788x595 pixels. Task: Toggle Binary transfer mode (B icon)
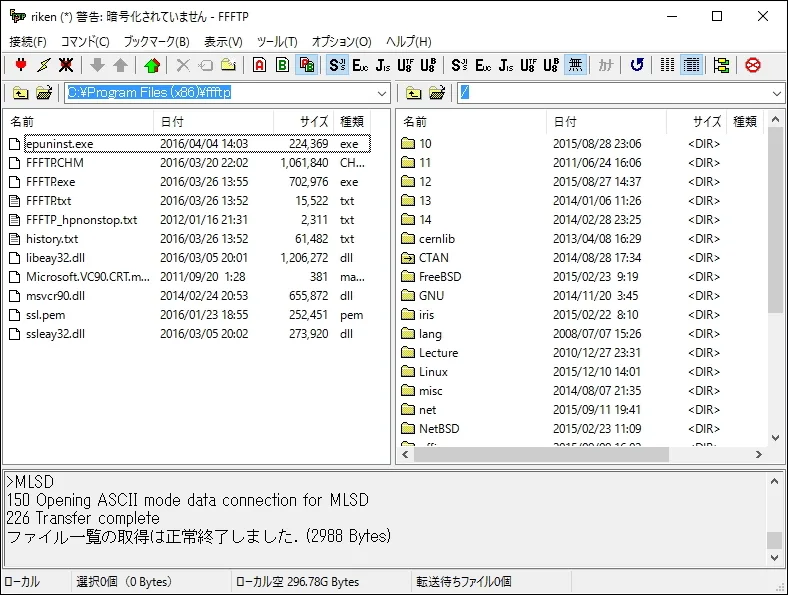(283, 65)
